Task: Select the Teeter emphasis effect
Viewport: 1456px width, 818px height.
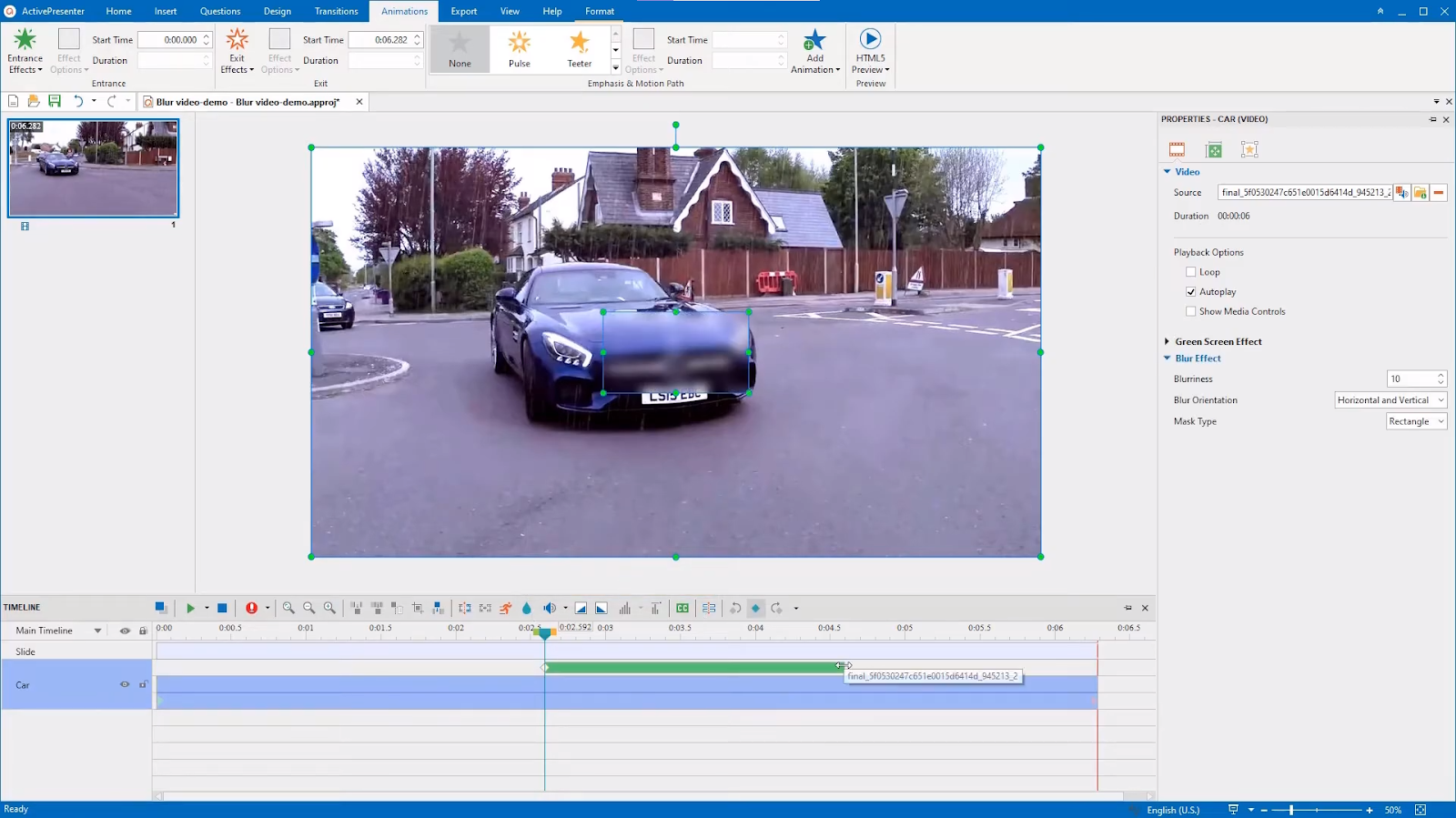Action: click(580, 49)
